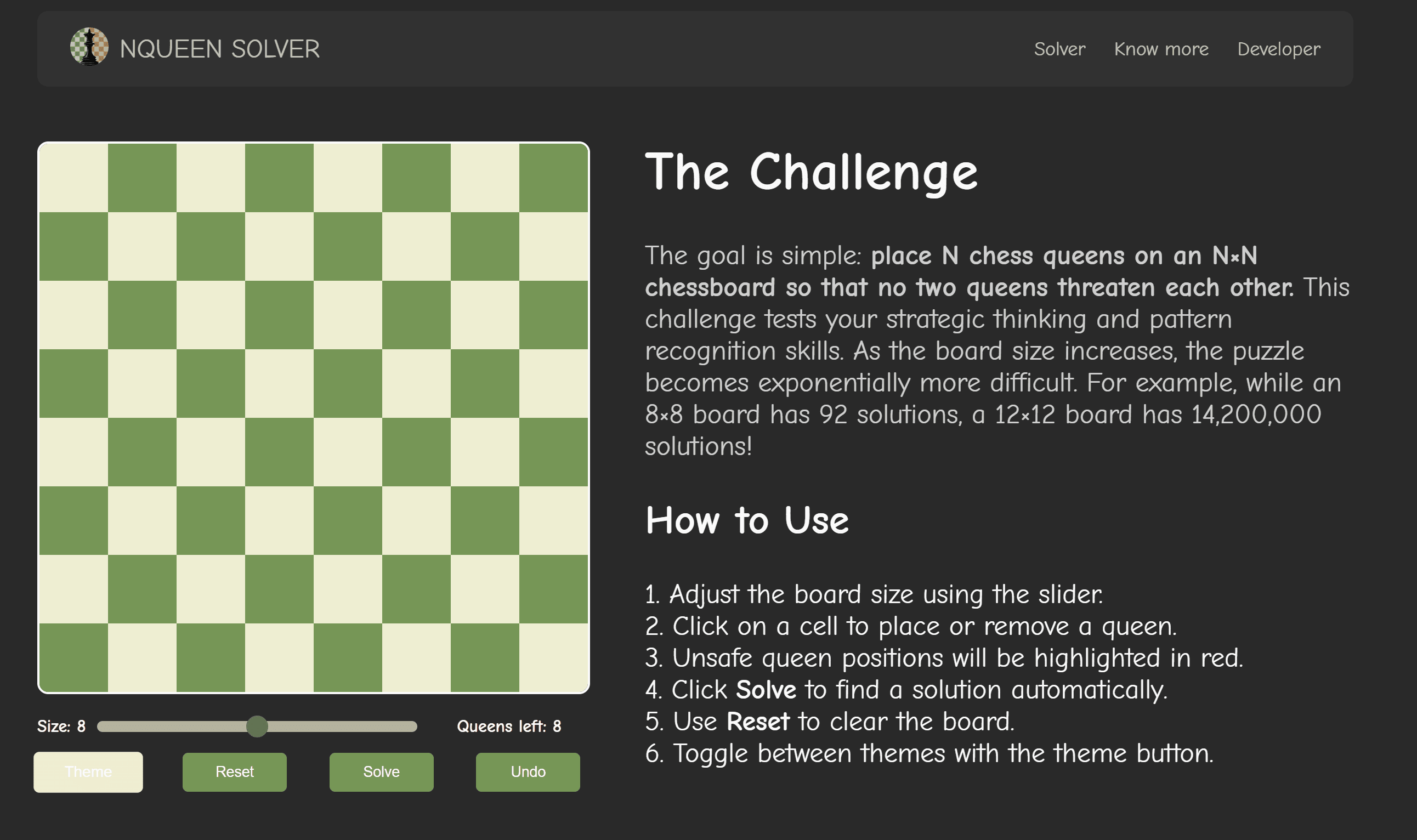Image resolution: width=1417 pixels, height=840 pixels.
Task: Open the Solver navigation link
Action: (1059, 49)
